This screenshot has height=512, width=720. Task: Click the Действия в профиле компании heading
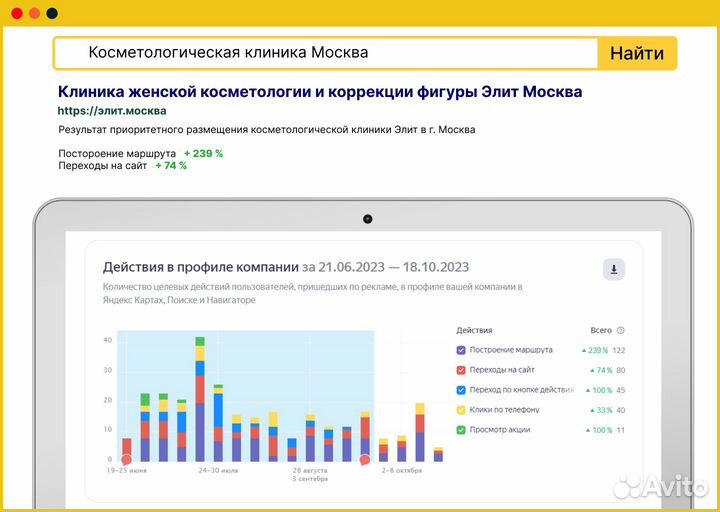(201, 267)
